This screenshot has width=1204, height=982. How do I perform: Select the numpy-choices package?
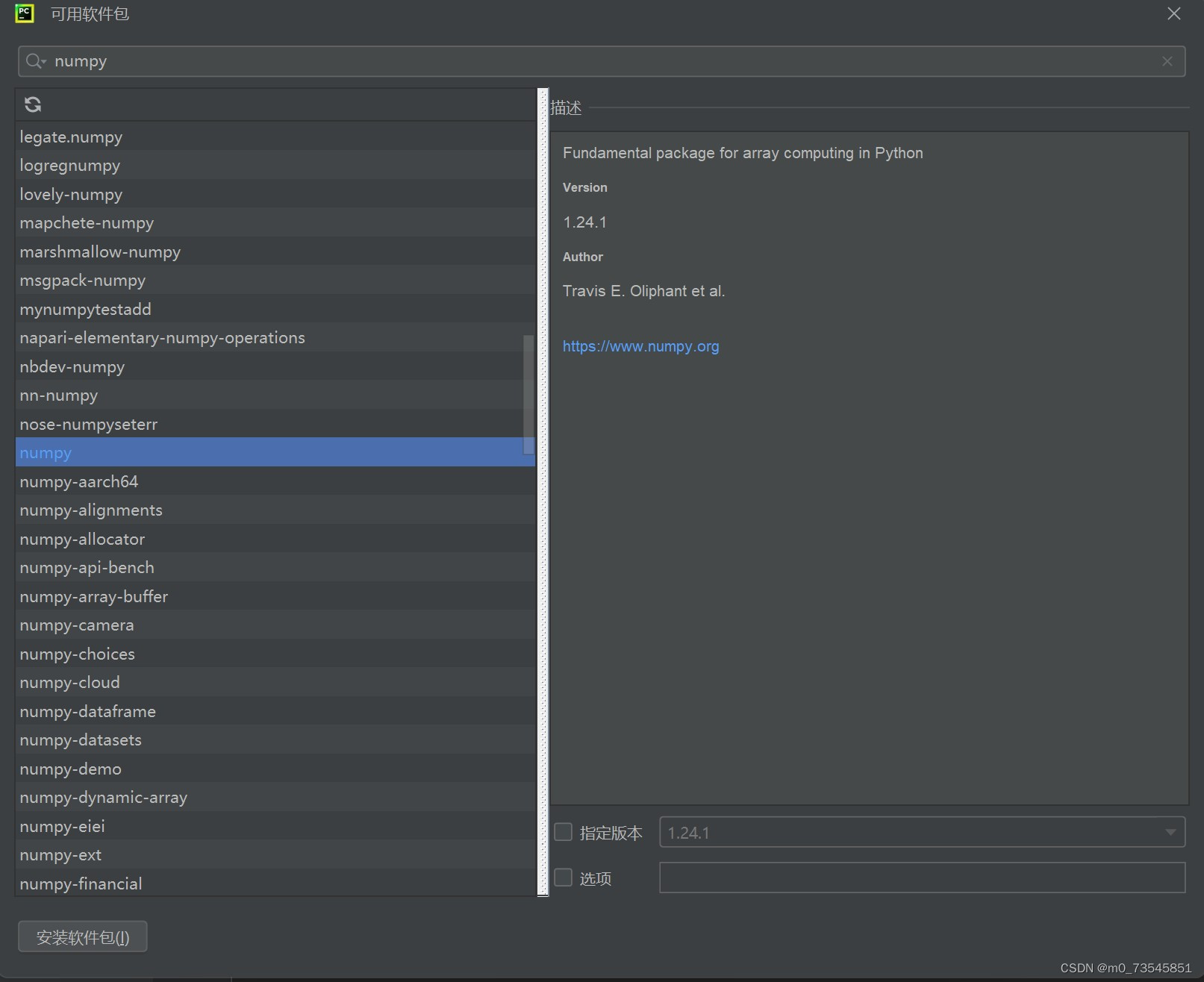pyautogui.click(x=275, y=654)
